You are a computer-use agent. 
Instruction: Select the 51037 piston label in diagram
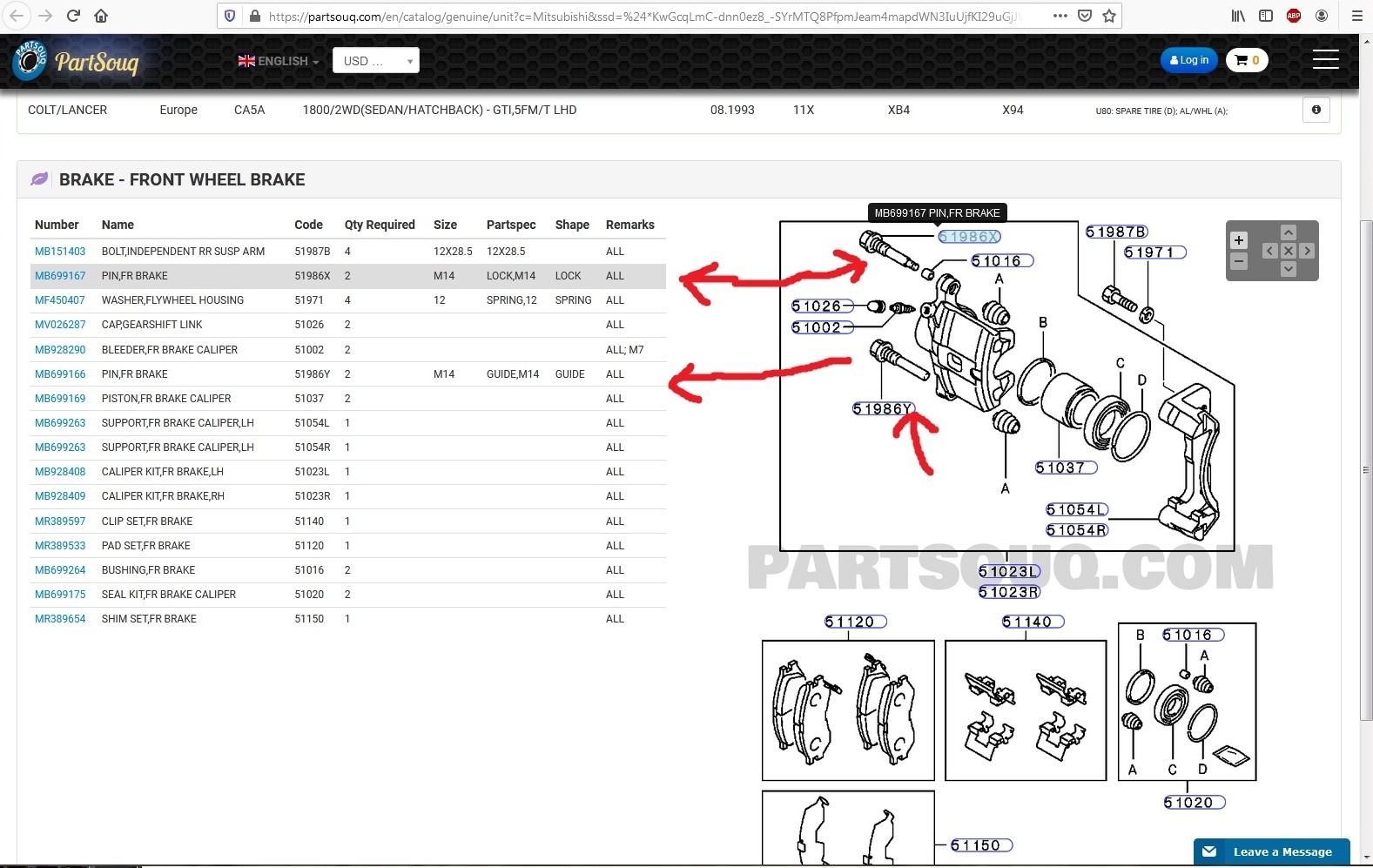[x=1065, y=468]
